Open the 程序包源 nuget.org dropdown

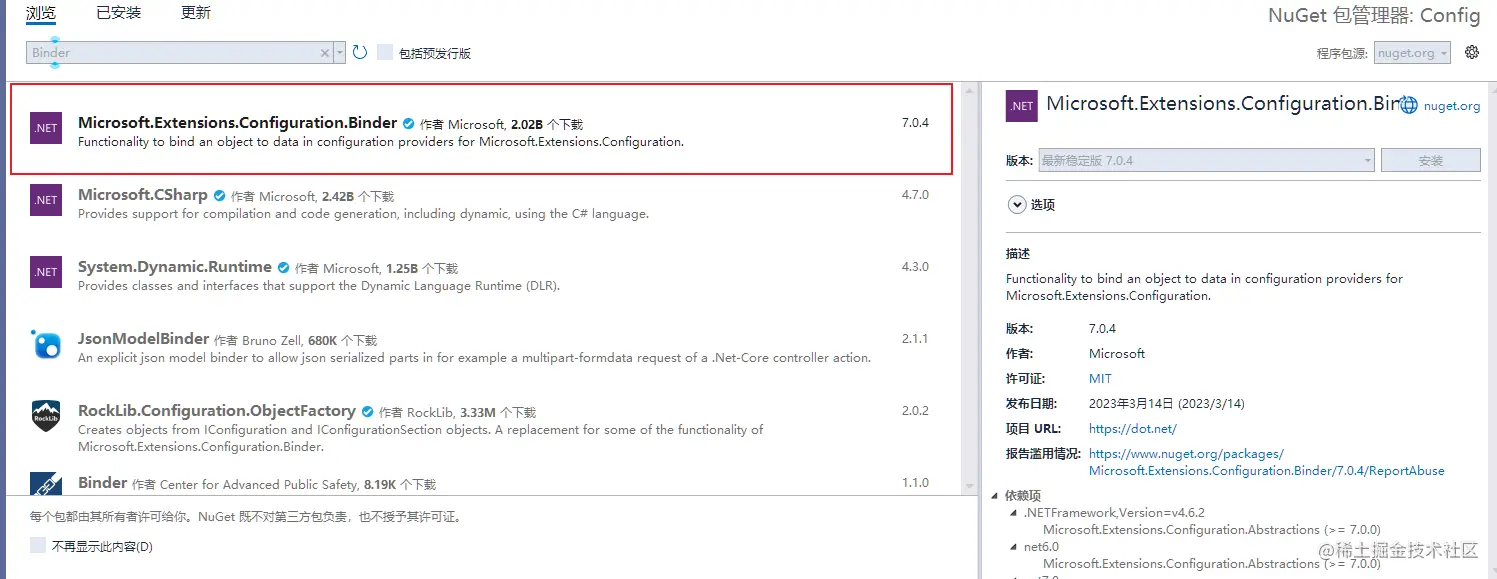[1412, 53]
